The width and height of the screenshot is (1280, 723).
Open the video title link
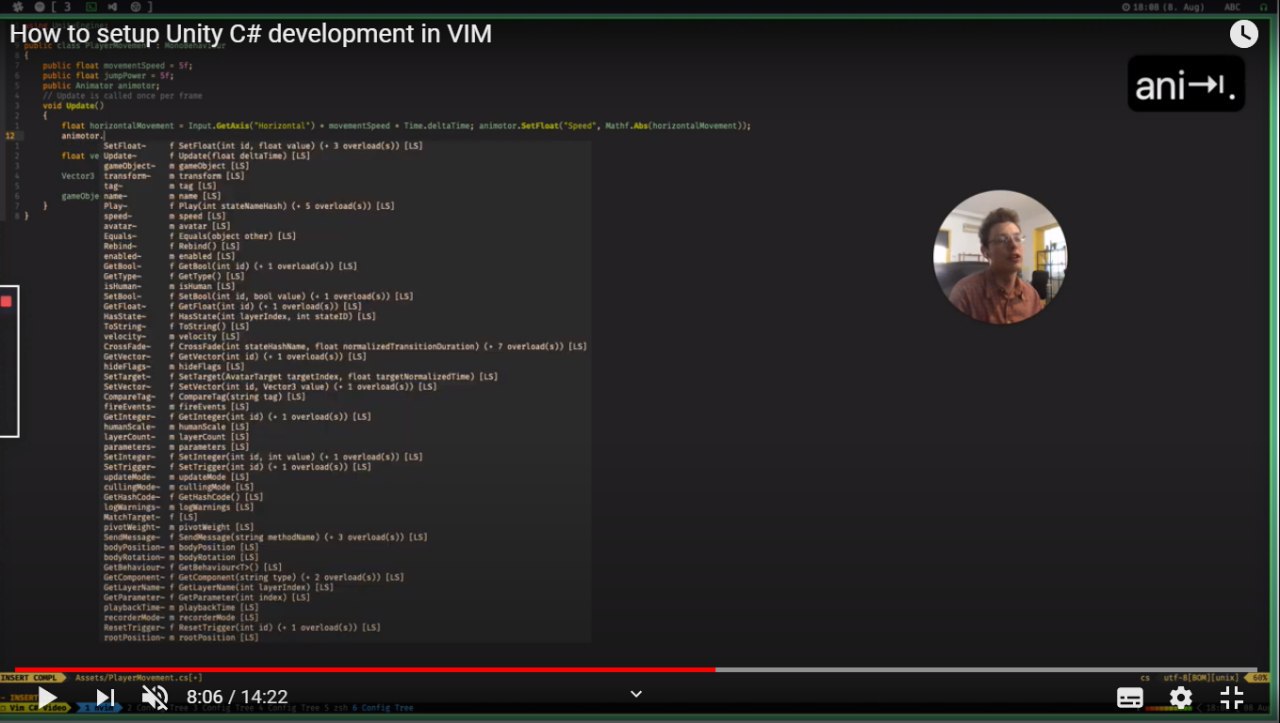pyautogui.click(x=251, y=34)
